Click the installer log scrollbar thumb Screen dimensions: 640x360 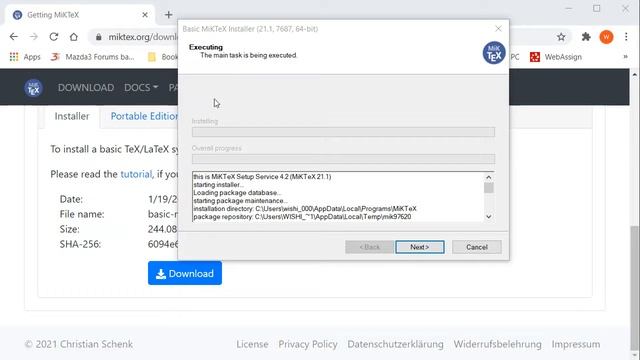coord(489,188)
